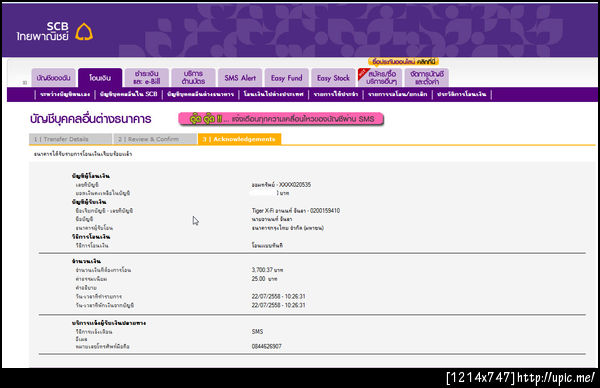Switch to the บริการด้านบัตร tab
600x388 pixels.
pyautogui.click(x=193, y=78)
